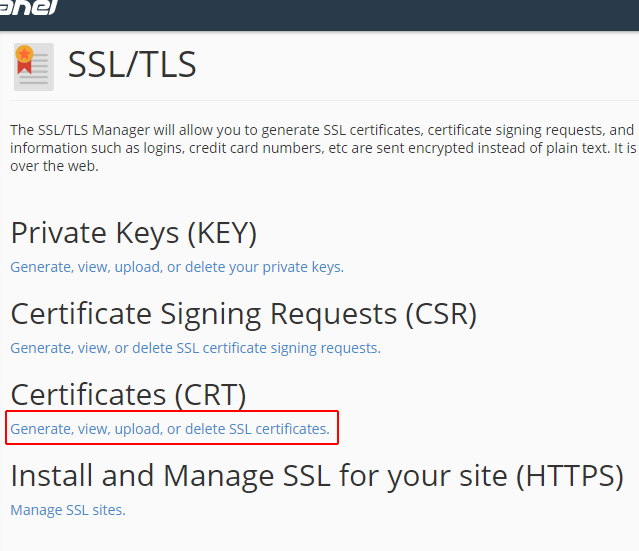Image resolution: width=639 pixels, height=551 pixels.
Task: Click the word "delete" in private keys link
Action: pyautogui.click(x=205, y=267)
